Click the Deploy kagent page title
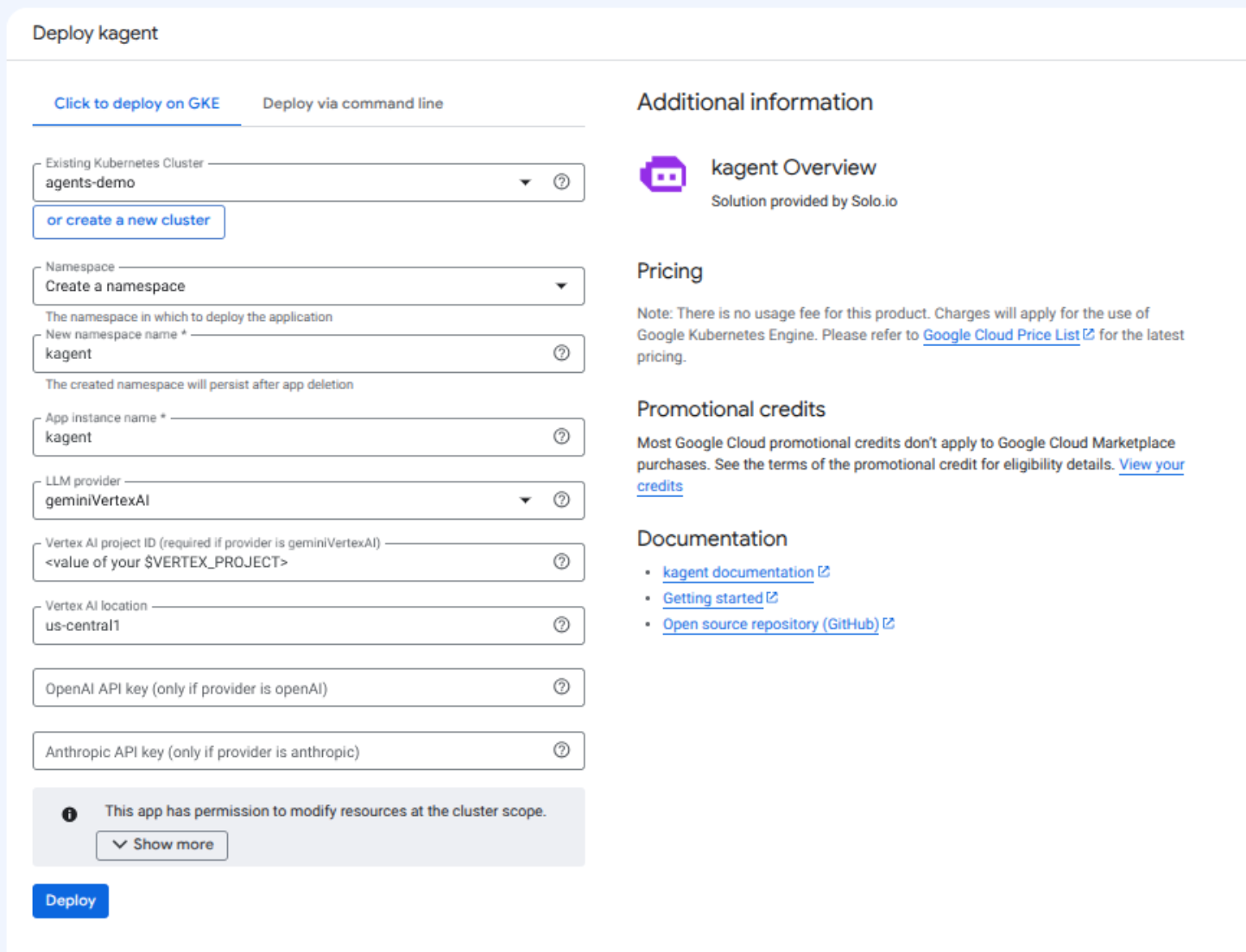1246x952 pixels. (95, 33)
